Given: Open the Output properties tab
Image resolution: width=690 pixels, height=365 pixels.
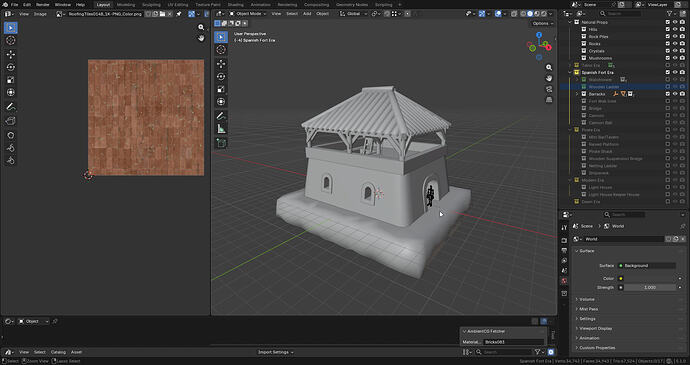Looking at the screenshot, I should click(x=565, y=251).
